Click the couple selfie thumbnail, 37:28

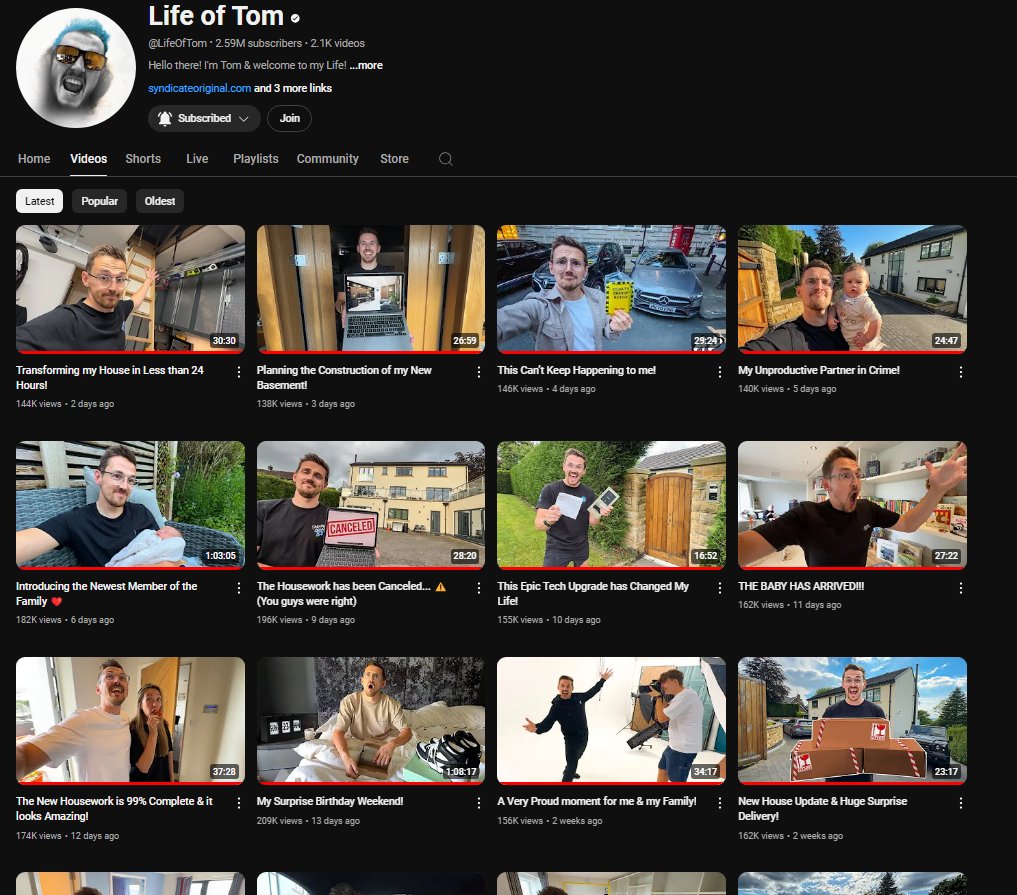tap(130, 721)
